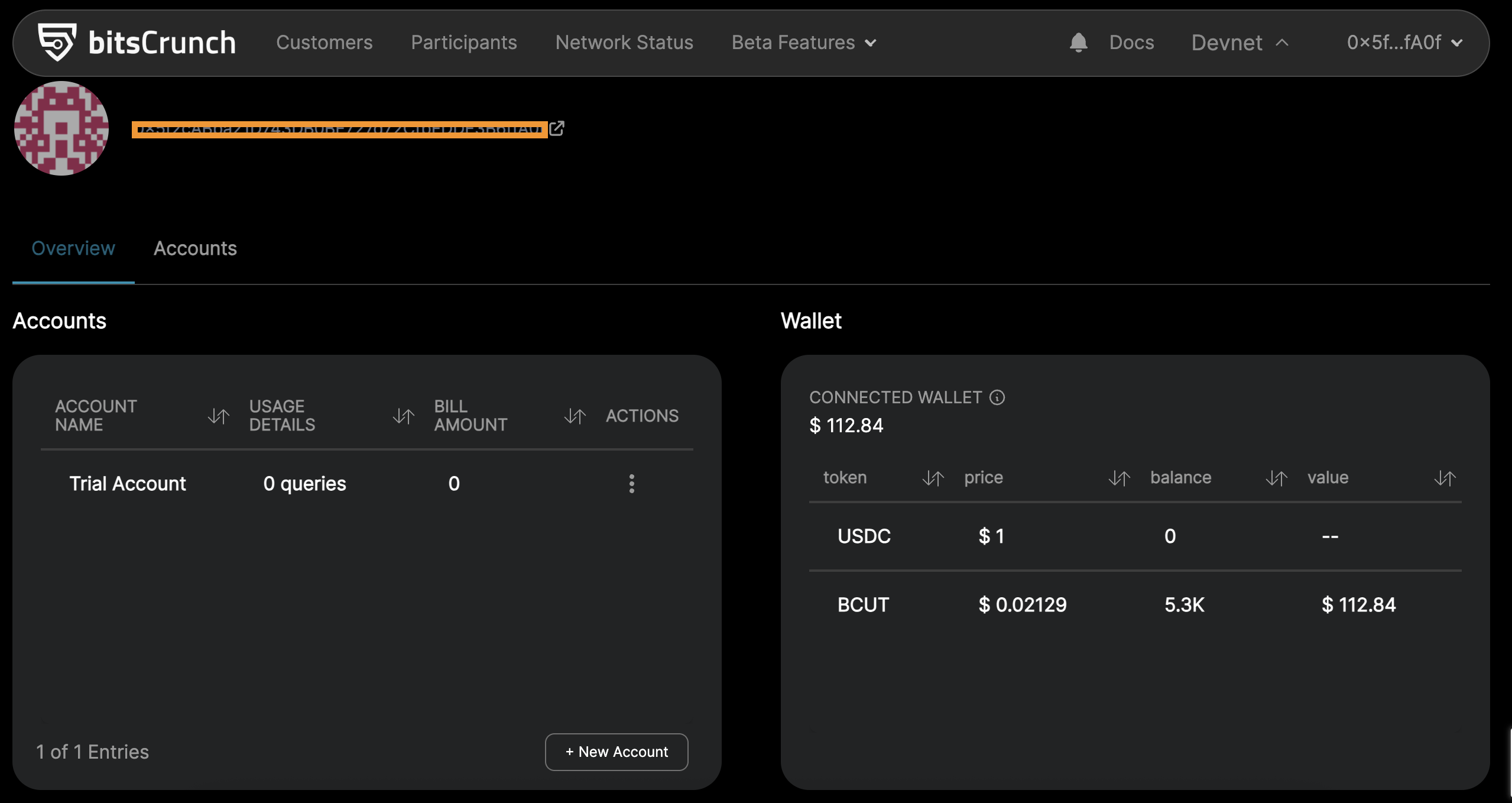
Task: Sort by Usage Details column
Action: pyautogui.click(x=404, y=416)
